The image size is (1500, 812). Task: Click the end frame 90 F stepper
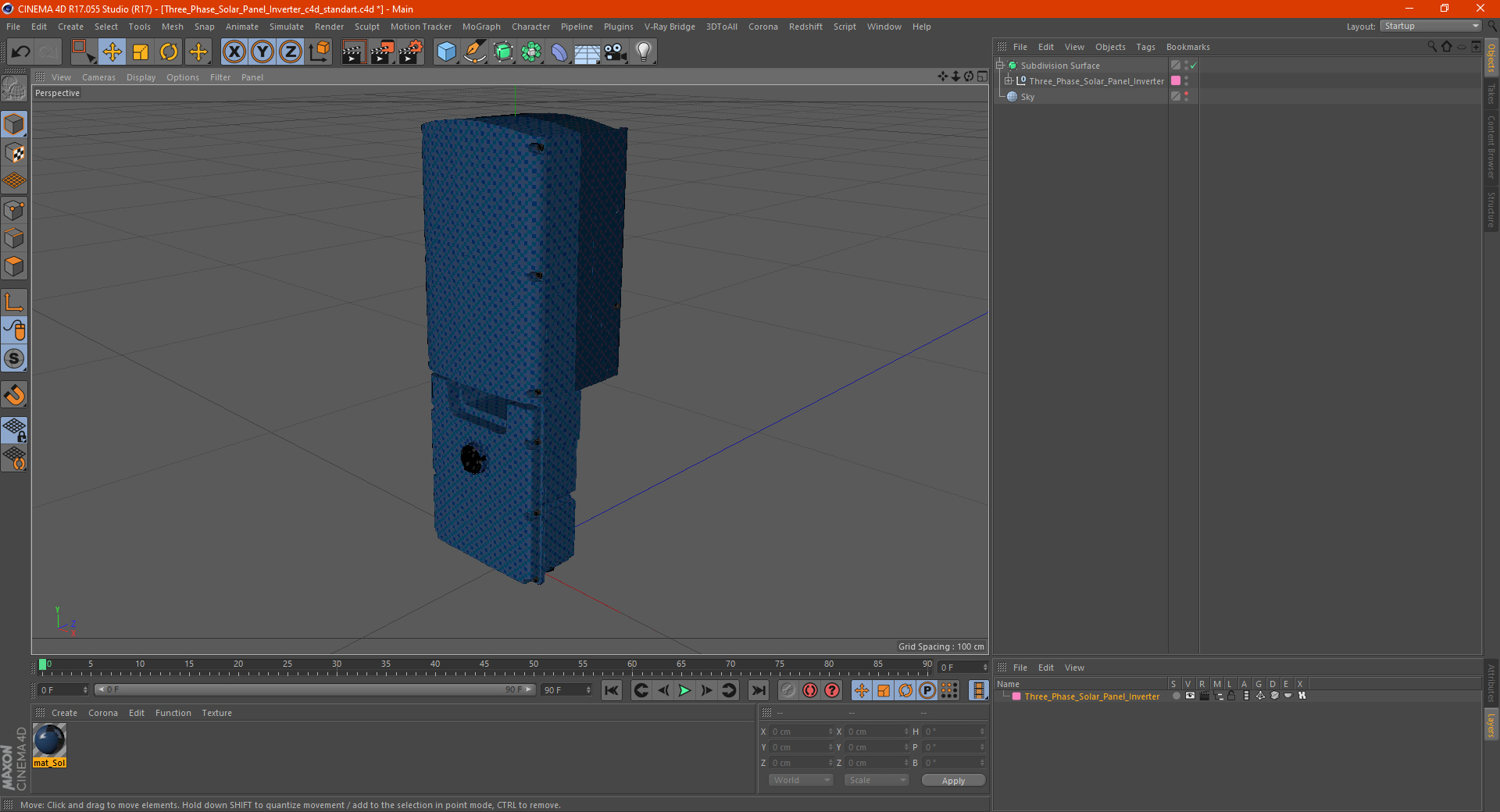pos(588,690)
